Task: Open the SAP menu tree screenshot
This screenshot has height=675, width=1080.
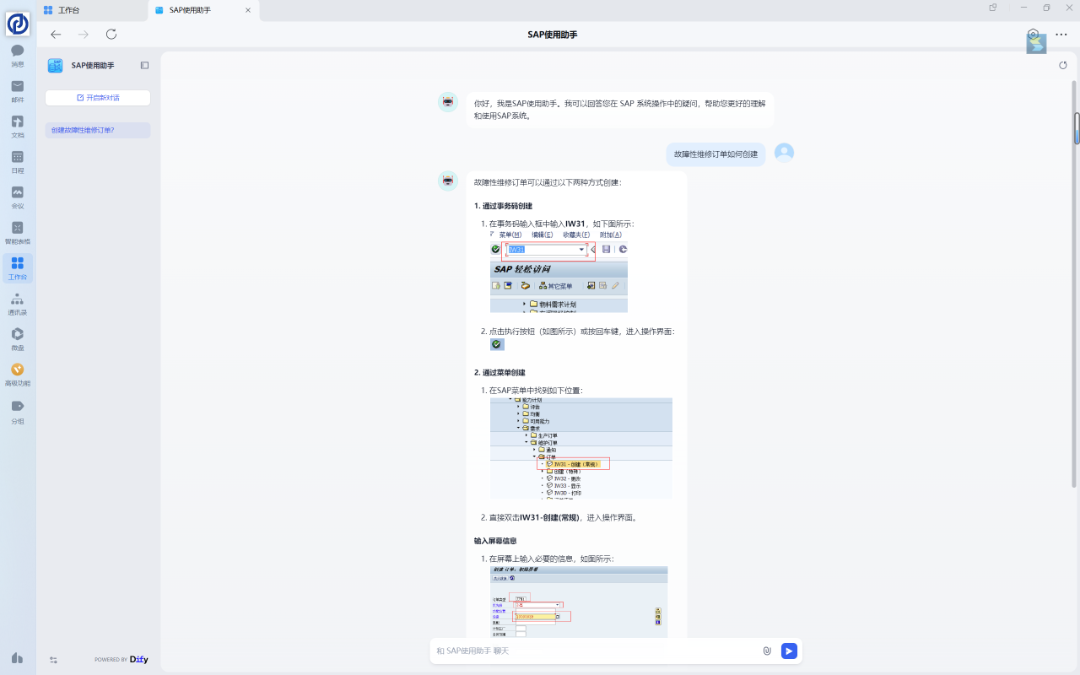Action: click(x=581, y=448)
